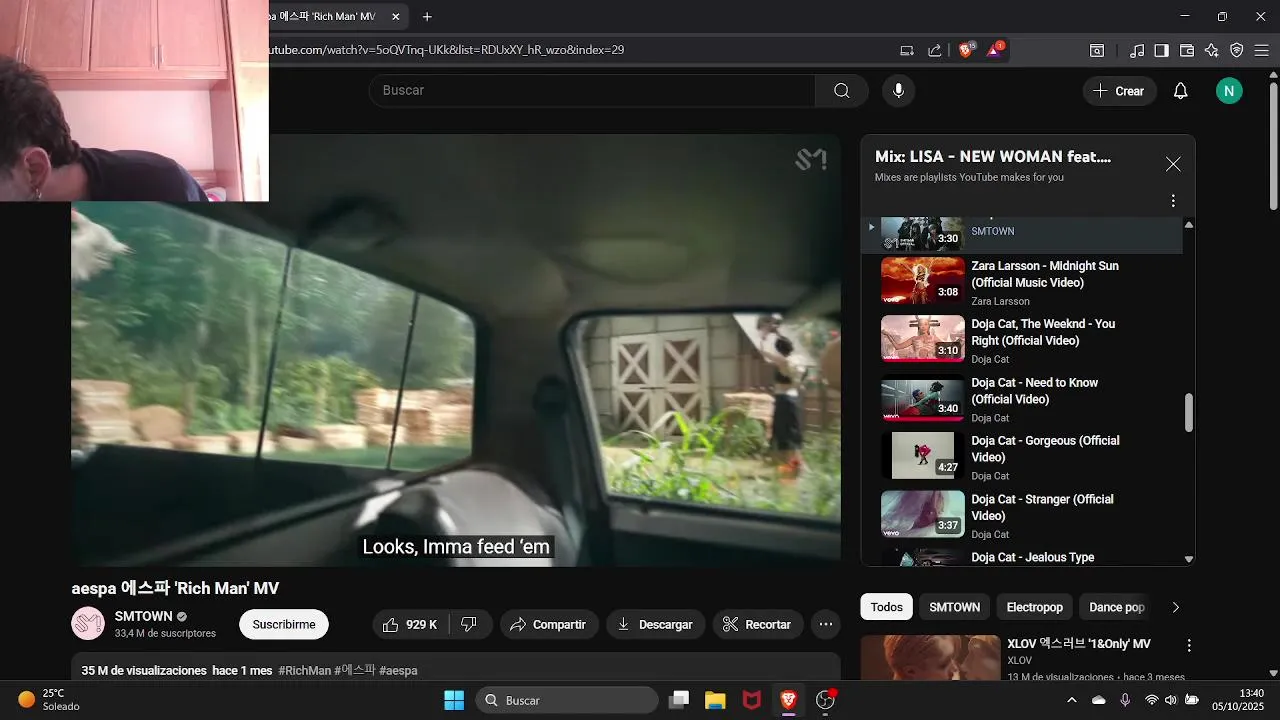Image resolution: width=1280 pixels, height=720 pixels.
Task: Open Leo AI sparkle icon
Action: [1212, 50]
